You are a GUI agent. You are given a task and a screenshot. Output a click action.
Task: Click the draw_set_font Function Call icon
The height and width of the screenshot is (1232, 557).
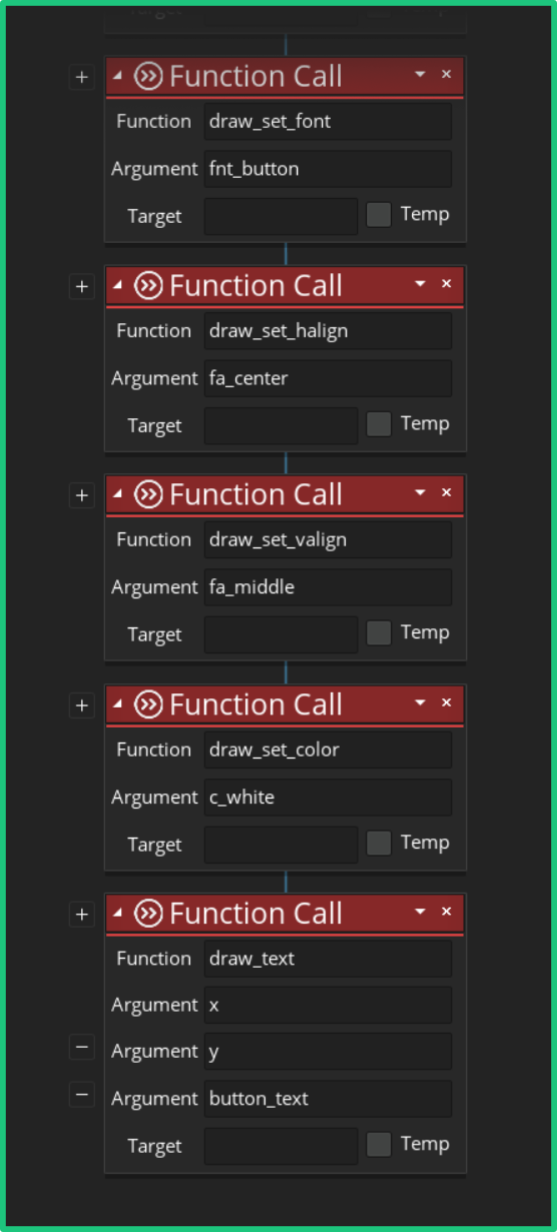click(x=148, y=76)
